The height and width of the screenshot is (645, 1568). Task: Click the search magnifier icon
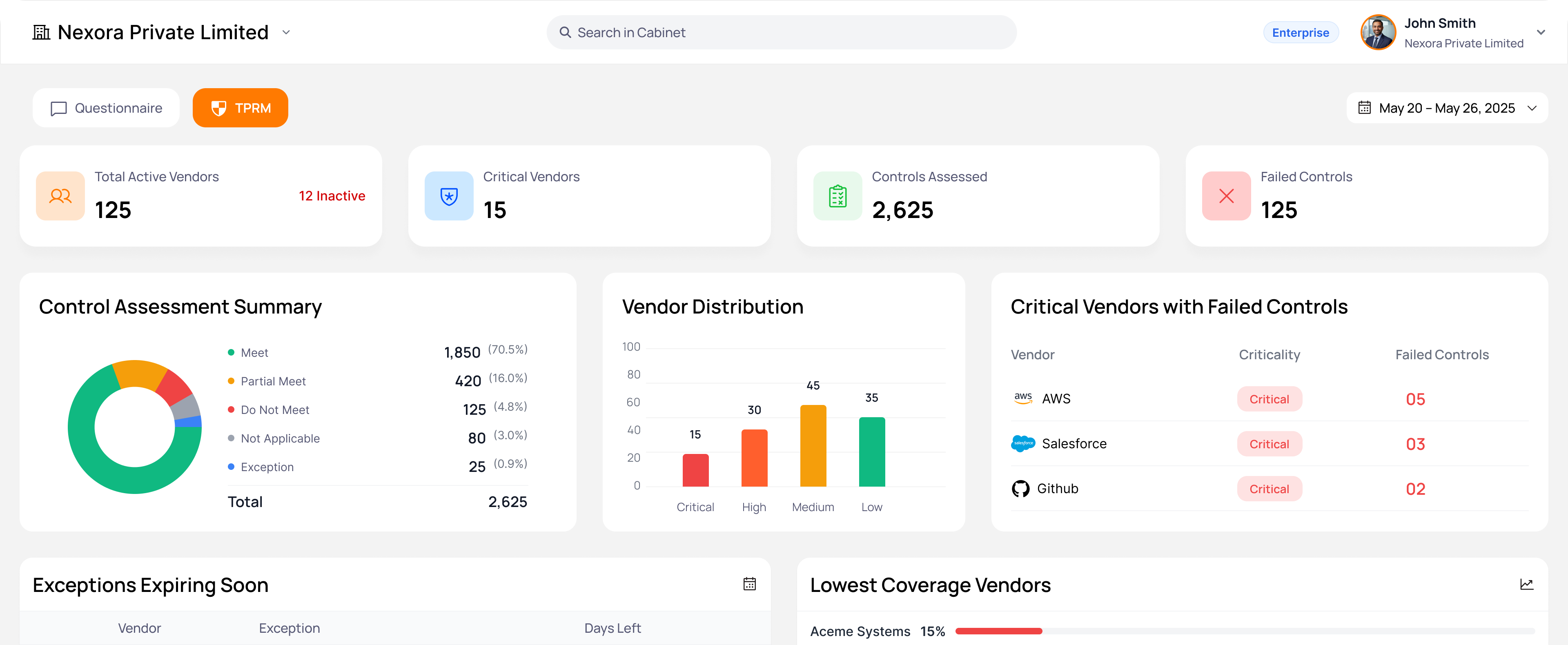pyautogui.click(x=565, y=32)
